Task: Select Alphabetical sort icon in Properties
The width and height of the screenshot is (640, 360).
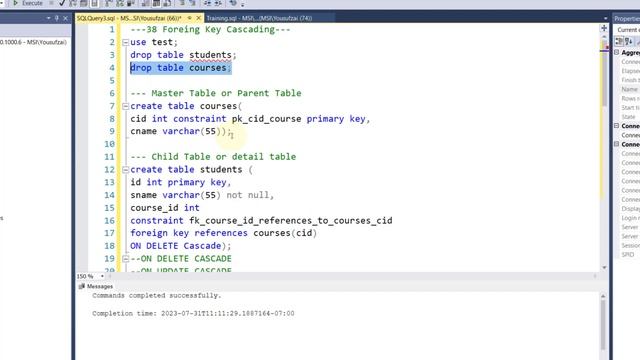Action: coord(629,41)
